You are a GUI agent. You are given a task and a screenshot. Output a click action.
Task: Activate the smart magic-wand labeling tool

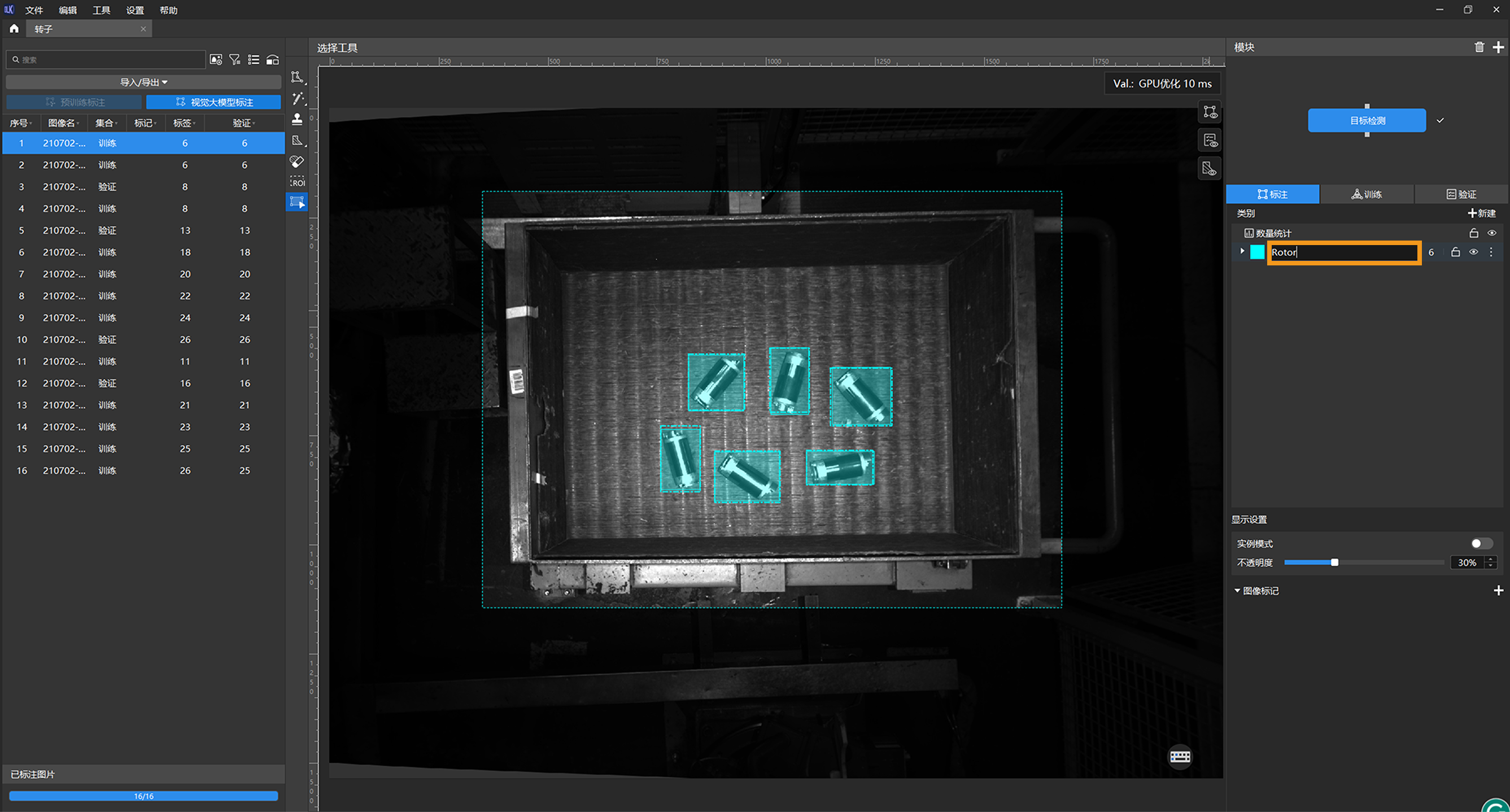(298, 98)
